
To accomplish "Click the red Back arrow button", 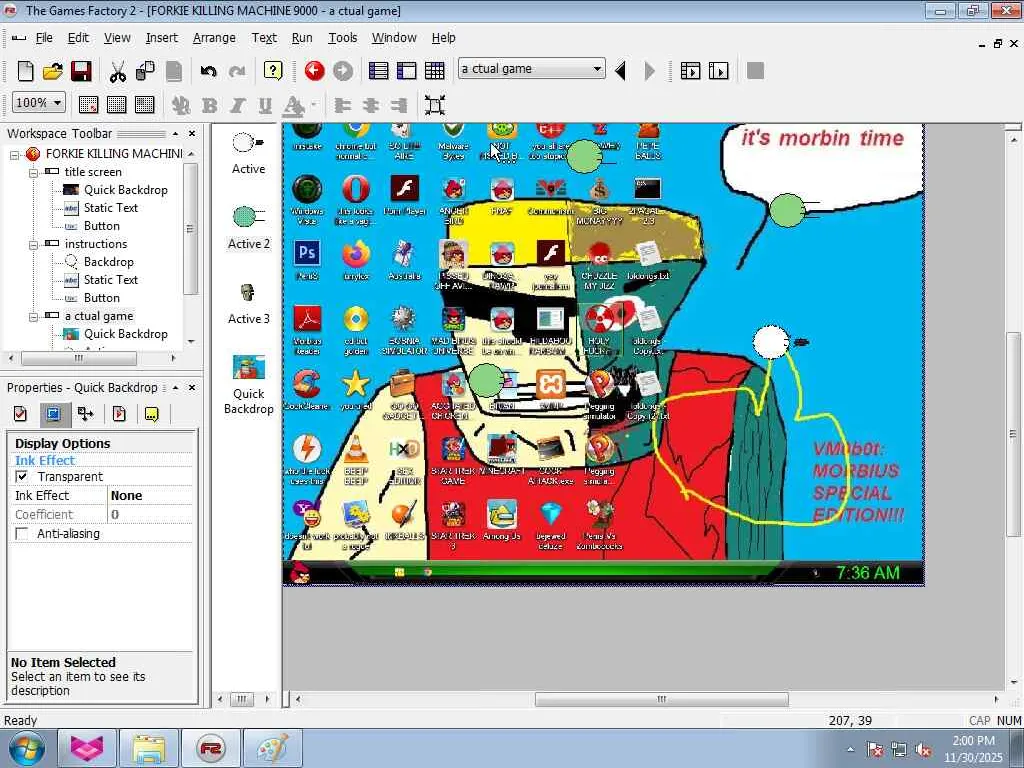I will (314, 71).
